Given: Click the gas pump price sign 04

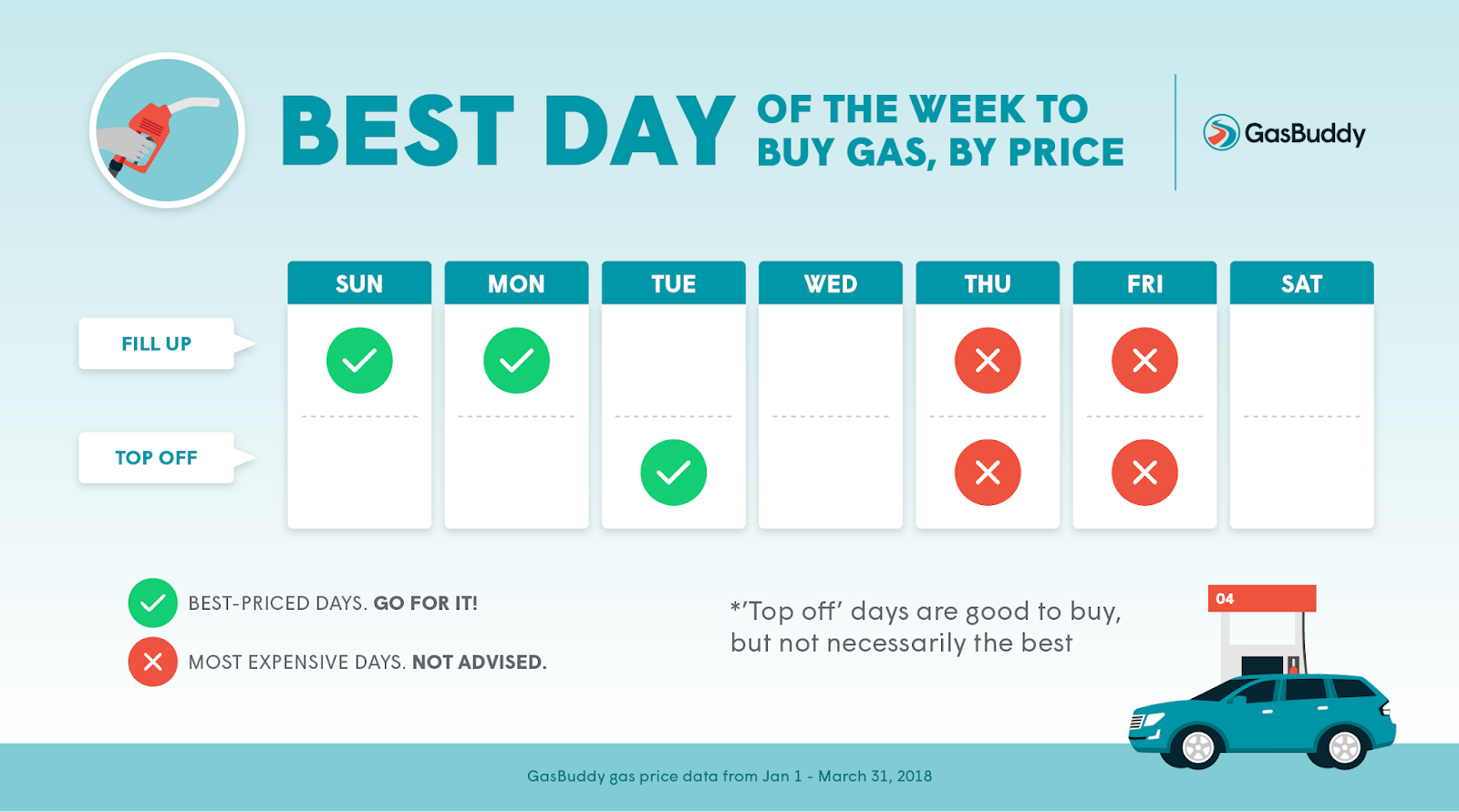Looking at the screenshot, I should tap(1261, 599).
